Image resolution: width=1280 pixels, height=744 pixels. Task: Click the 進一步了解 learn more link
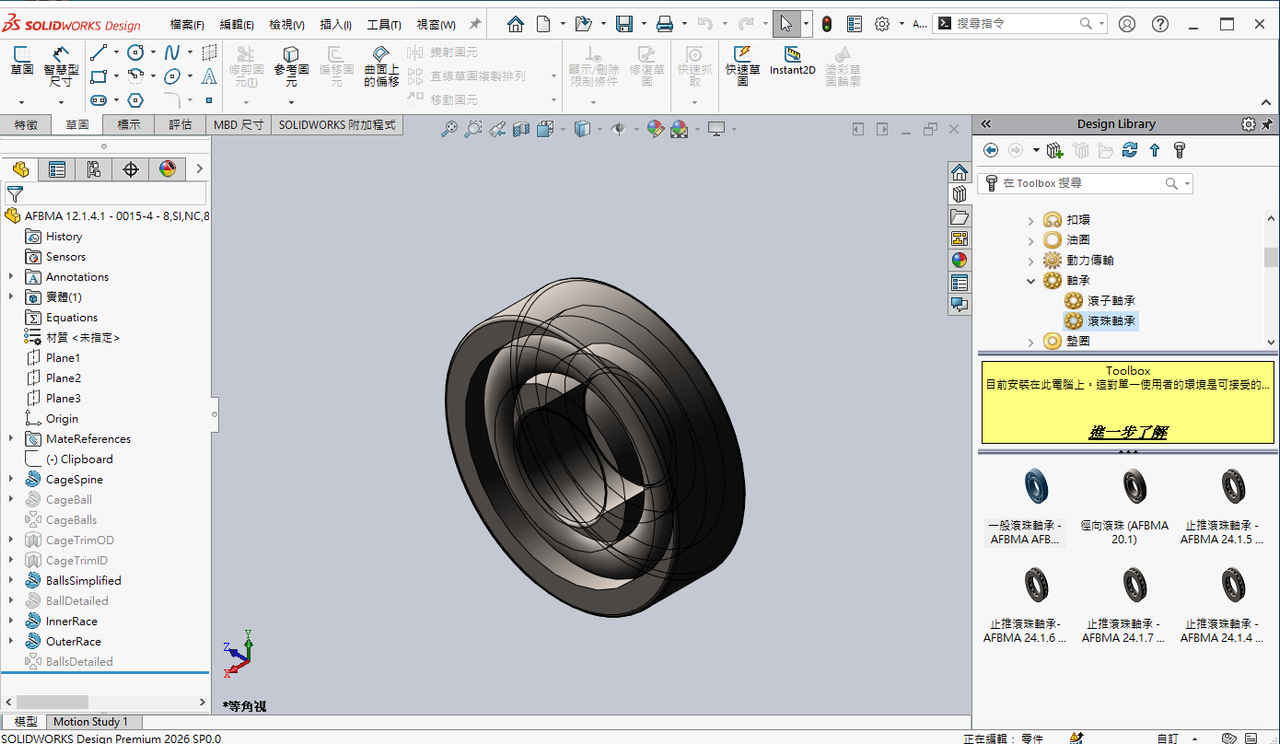(1127, 432)
